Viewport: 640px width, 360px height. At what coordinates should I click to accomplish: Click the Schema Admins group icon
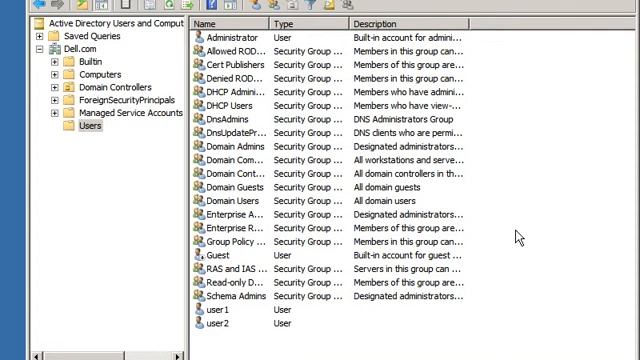pos(199,296)
